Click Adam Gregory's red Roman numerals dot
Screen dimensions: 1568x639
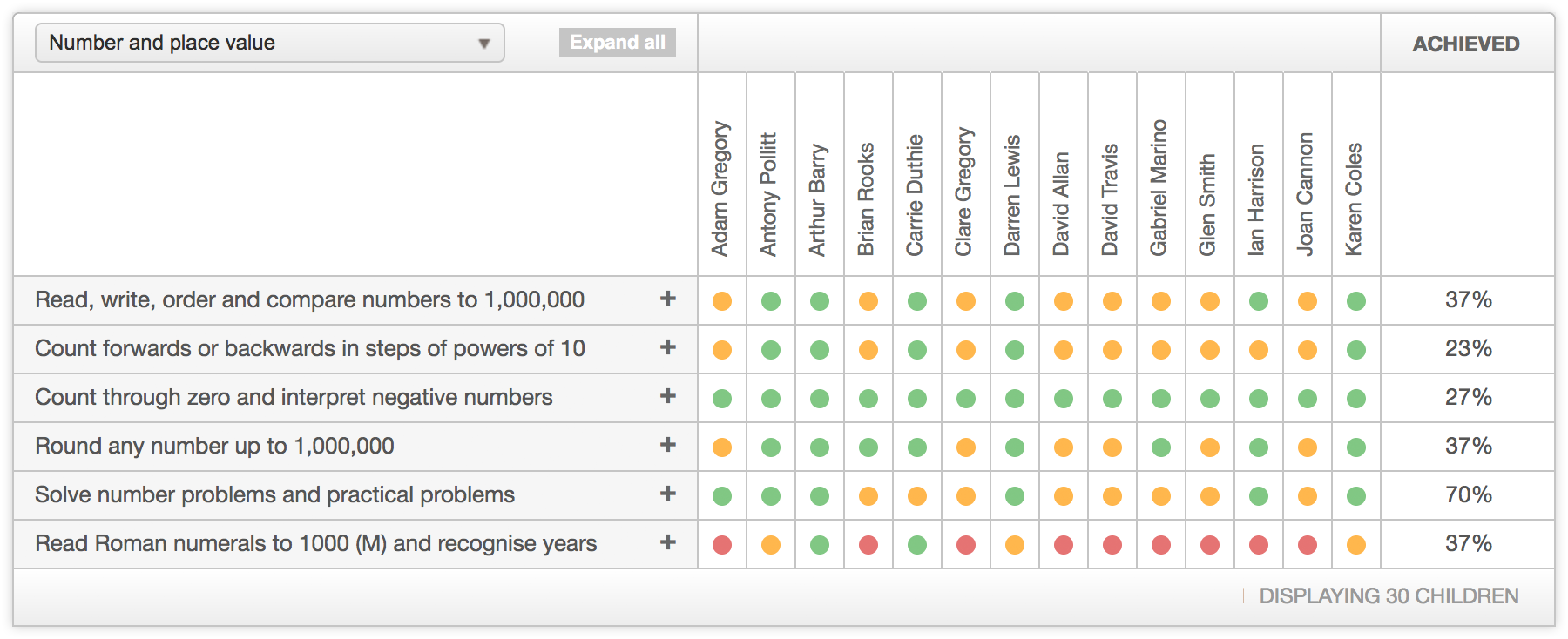click(x=722, y=545)
